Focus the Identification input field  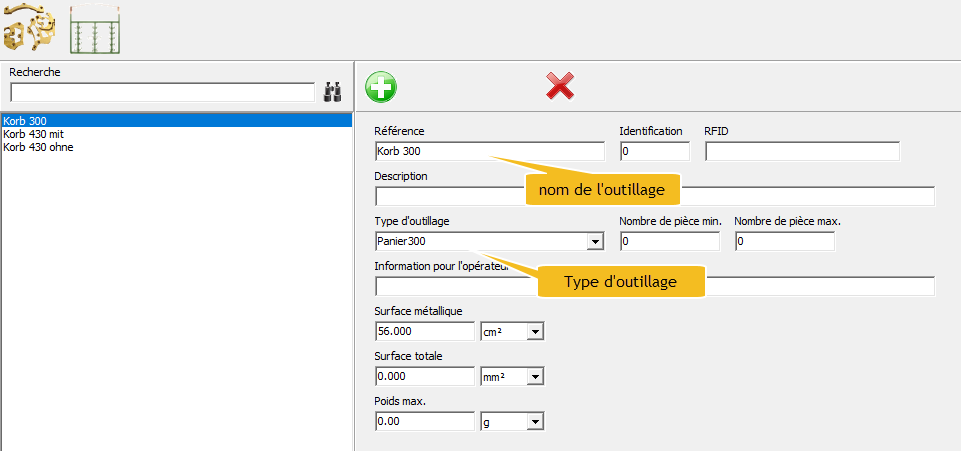coord(654,152)
